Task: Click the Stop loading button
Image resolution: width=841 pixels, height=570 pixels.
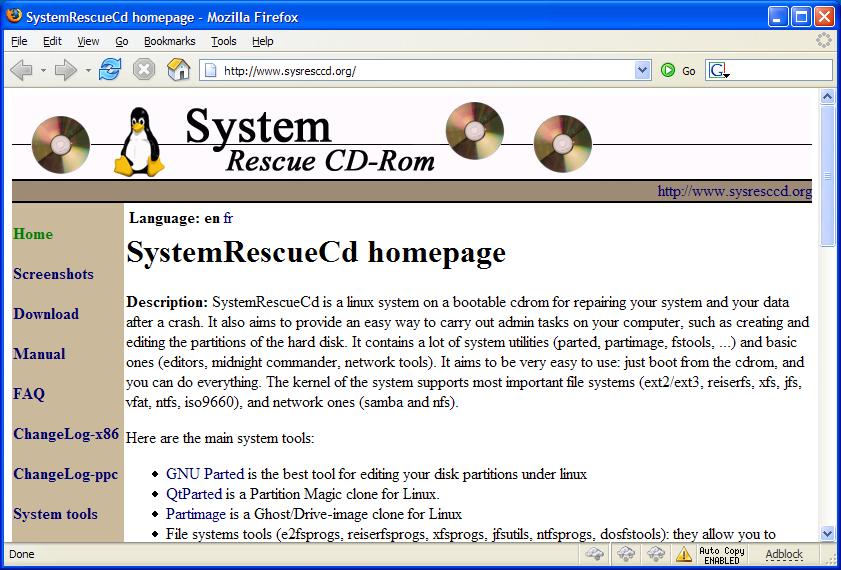Action: click(x=144, y=70)
